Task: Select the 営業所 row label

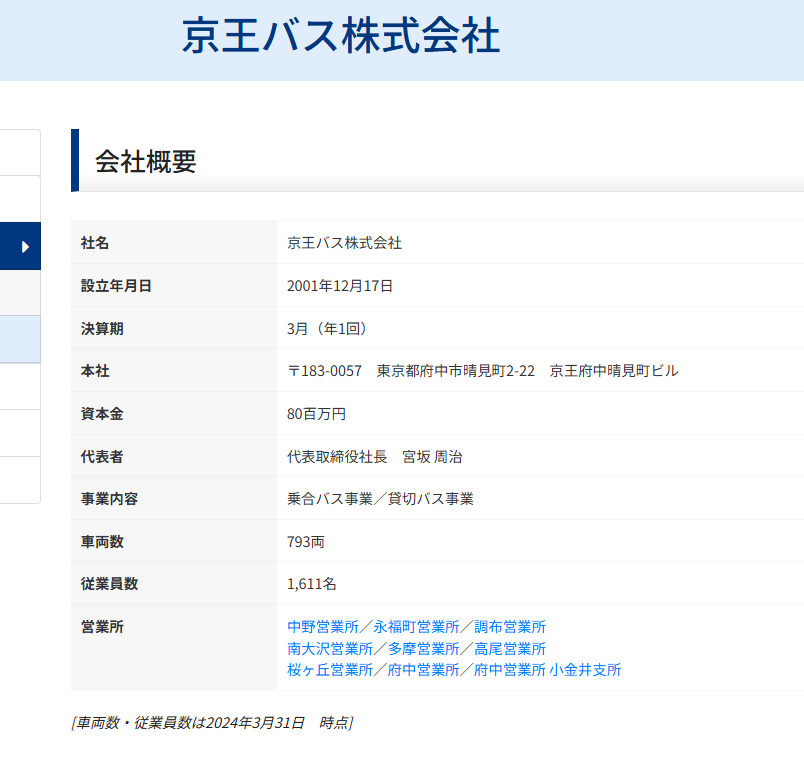Action: pyautogui.click(x=102, y=626)
